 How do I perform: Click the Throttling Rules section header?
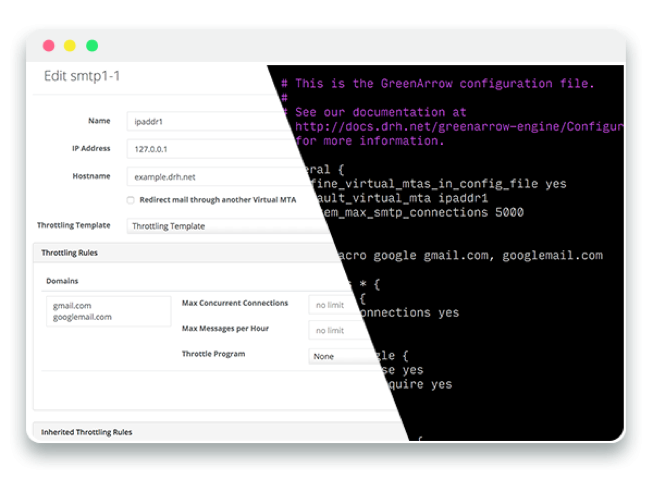(x=187, y=253)
